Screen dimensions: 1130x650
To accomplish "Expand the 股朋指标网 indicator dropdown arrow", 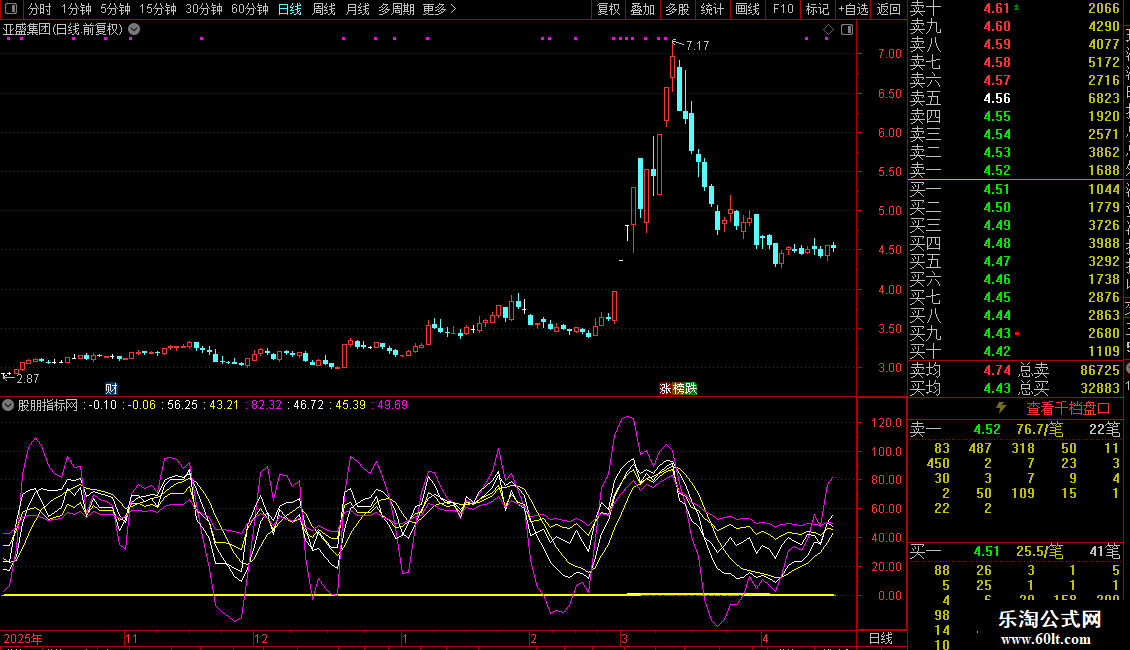I will (x=8, y=405).
